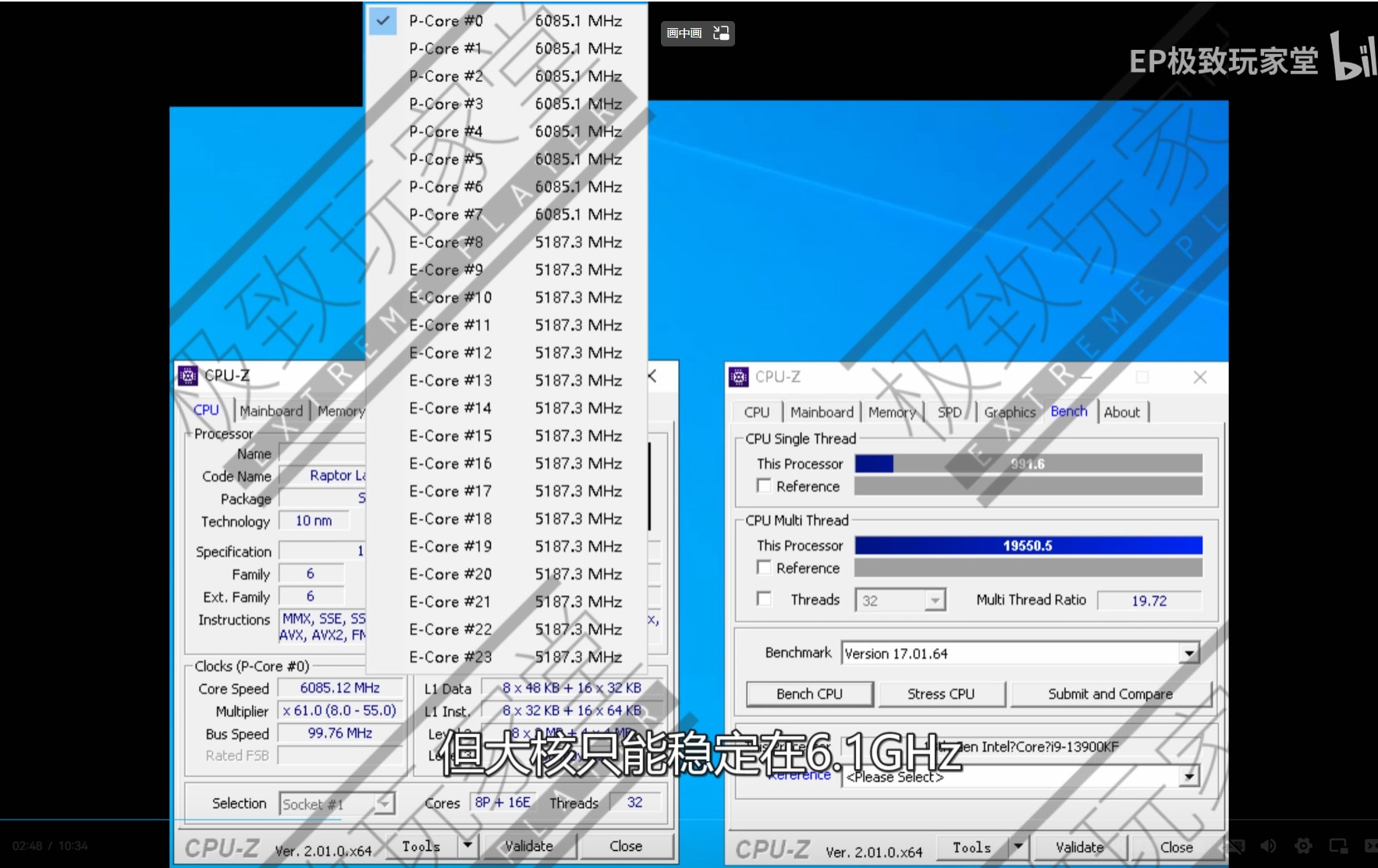Open the video player settings gear

click(x=1303, y=845)
